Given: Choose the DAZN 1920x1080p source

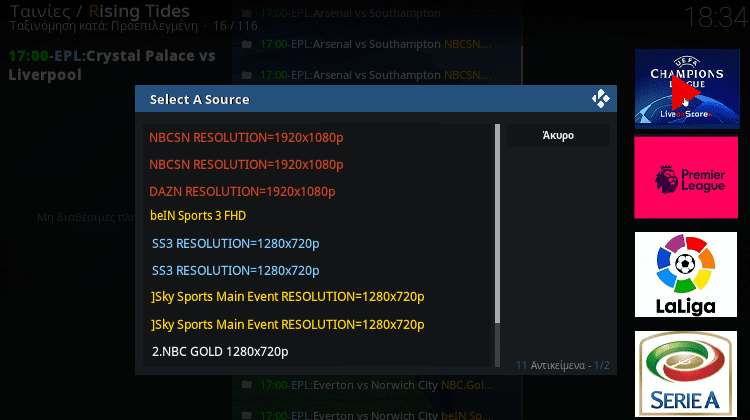Looking at the screenshot, I should (242, 191).
